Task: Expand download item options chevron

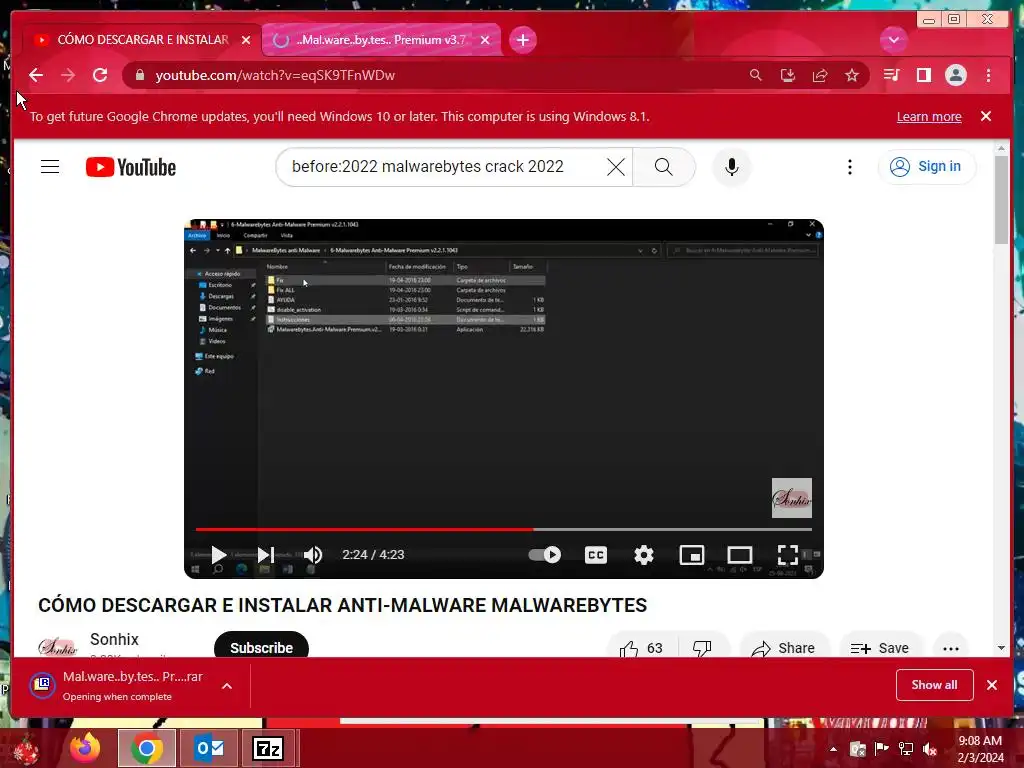Action: 227,686
